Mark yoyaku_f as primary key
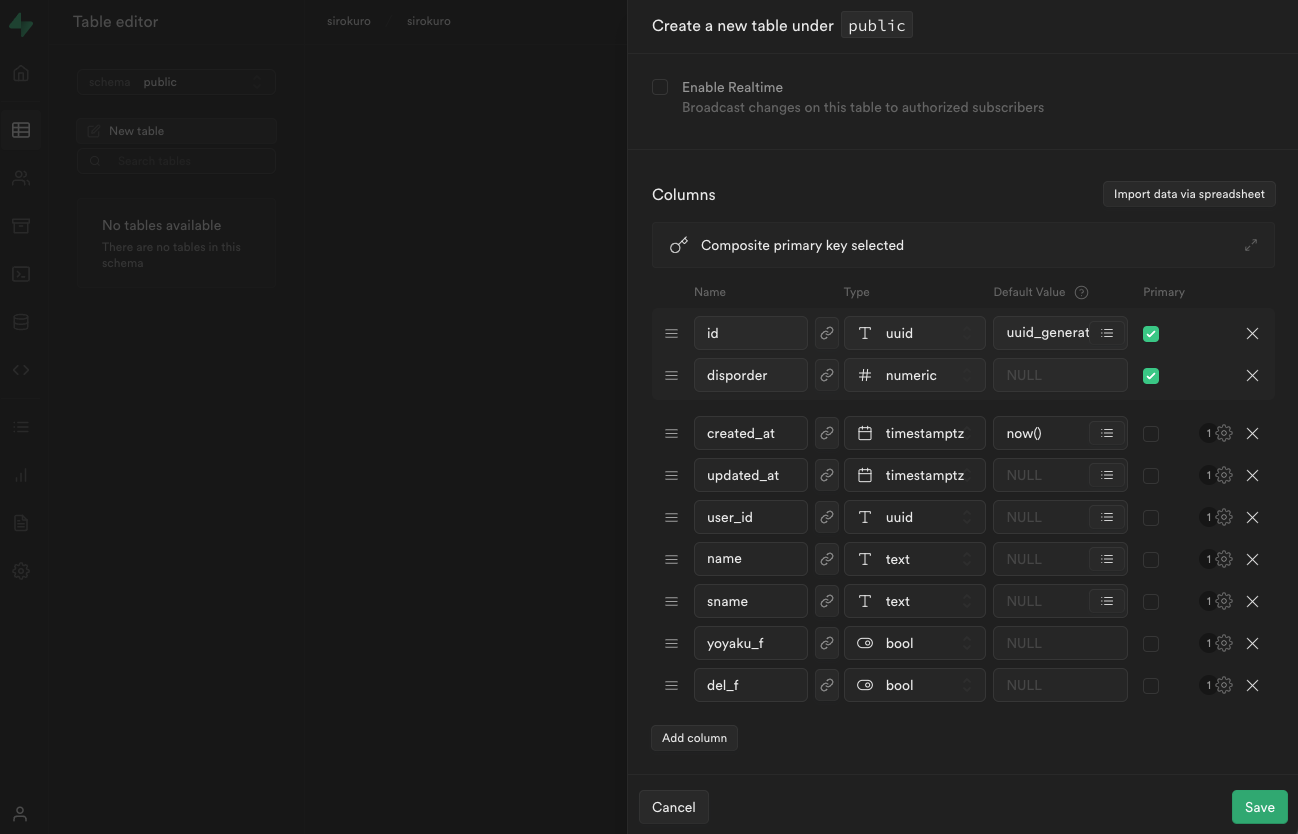The height and width of the screenshot is (834, 1298). coord(1151,644)
